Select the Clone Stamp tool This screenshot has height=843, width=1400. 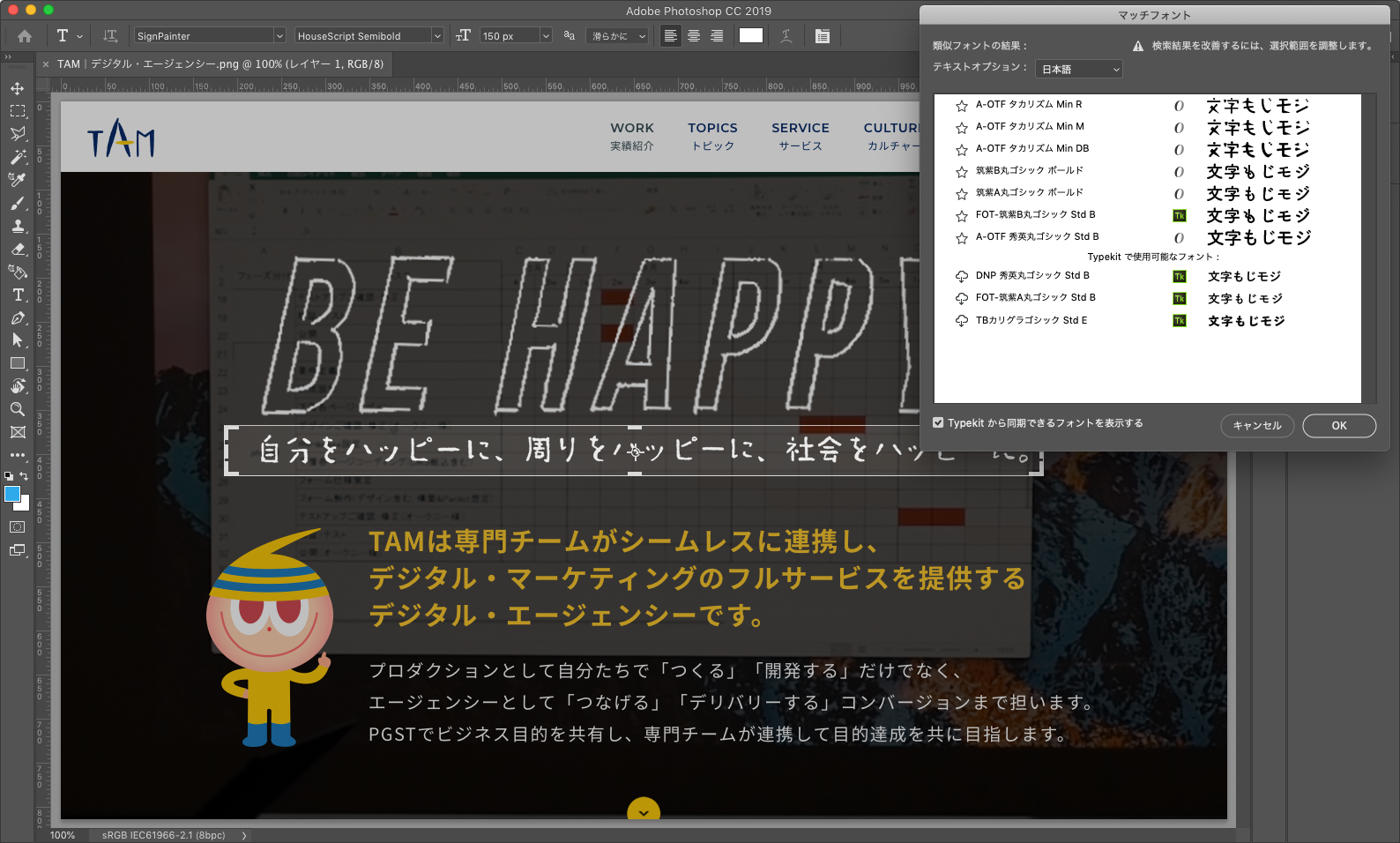(18, 227)
